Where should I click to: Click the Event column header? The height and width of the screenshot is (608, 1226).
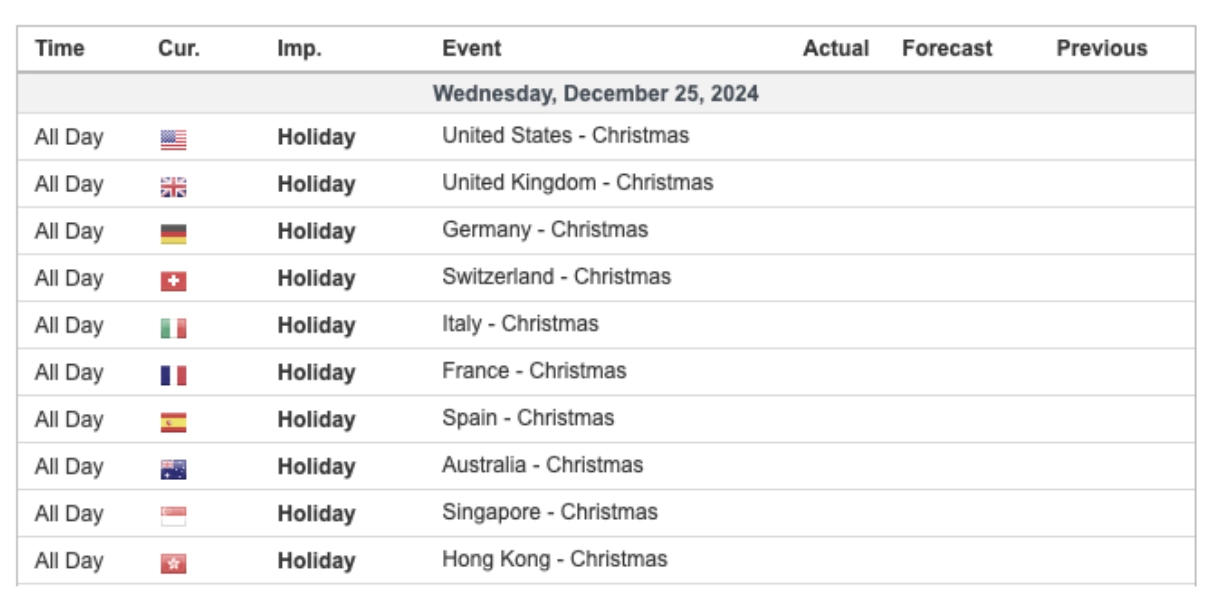[x=471, y=48]
